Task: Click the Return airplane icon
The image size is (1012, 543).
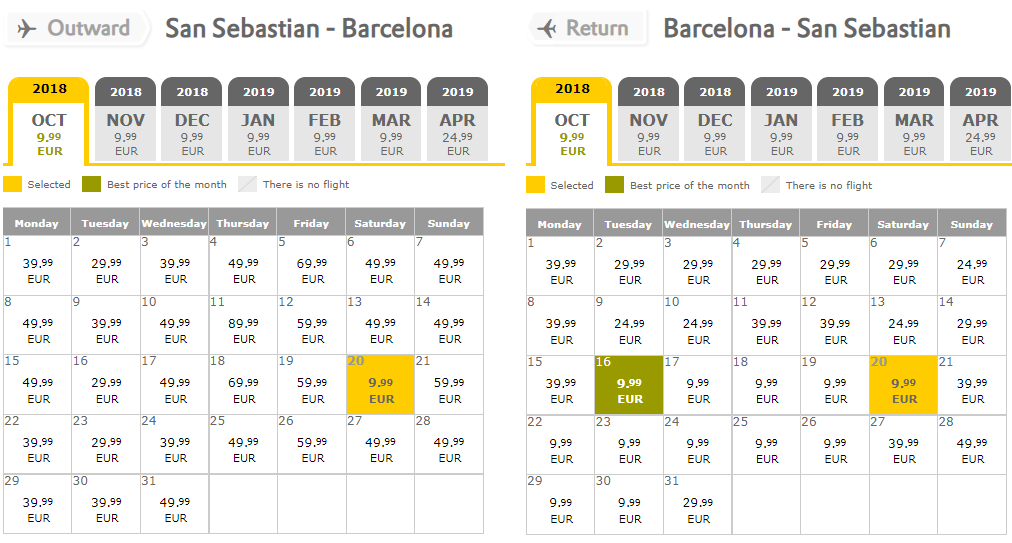Action: pos(547,28)
